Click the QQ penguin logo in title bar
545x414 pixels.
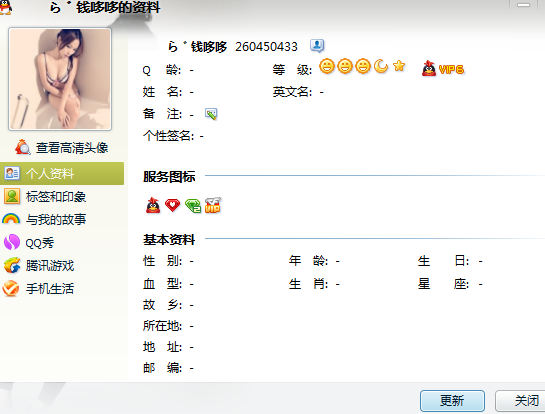coord(5,7)
